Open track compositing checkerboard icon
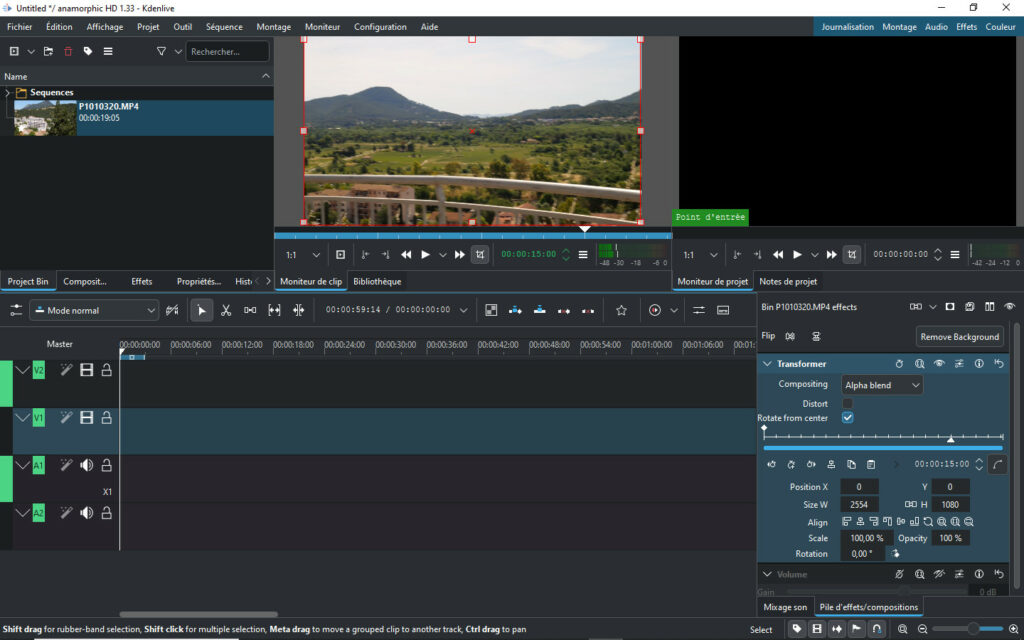 click(491, 310)
